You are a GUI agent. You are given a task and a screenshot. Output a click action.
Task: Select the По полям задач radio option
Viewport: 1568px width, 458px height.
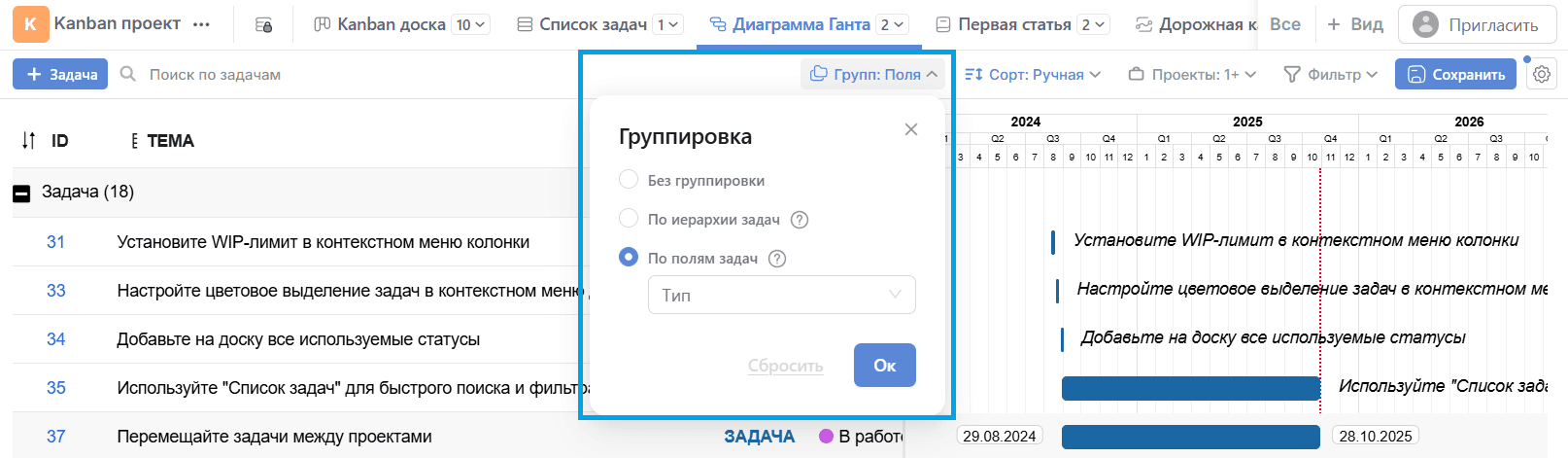(x=629, y=258)
